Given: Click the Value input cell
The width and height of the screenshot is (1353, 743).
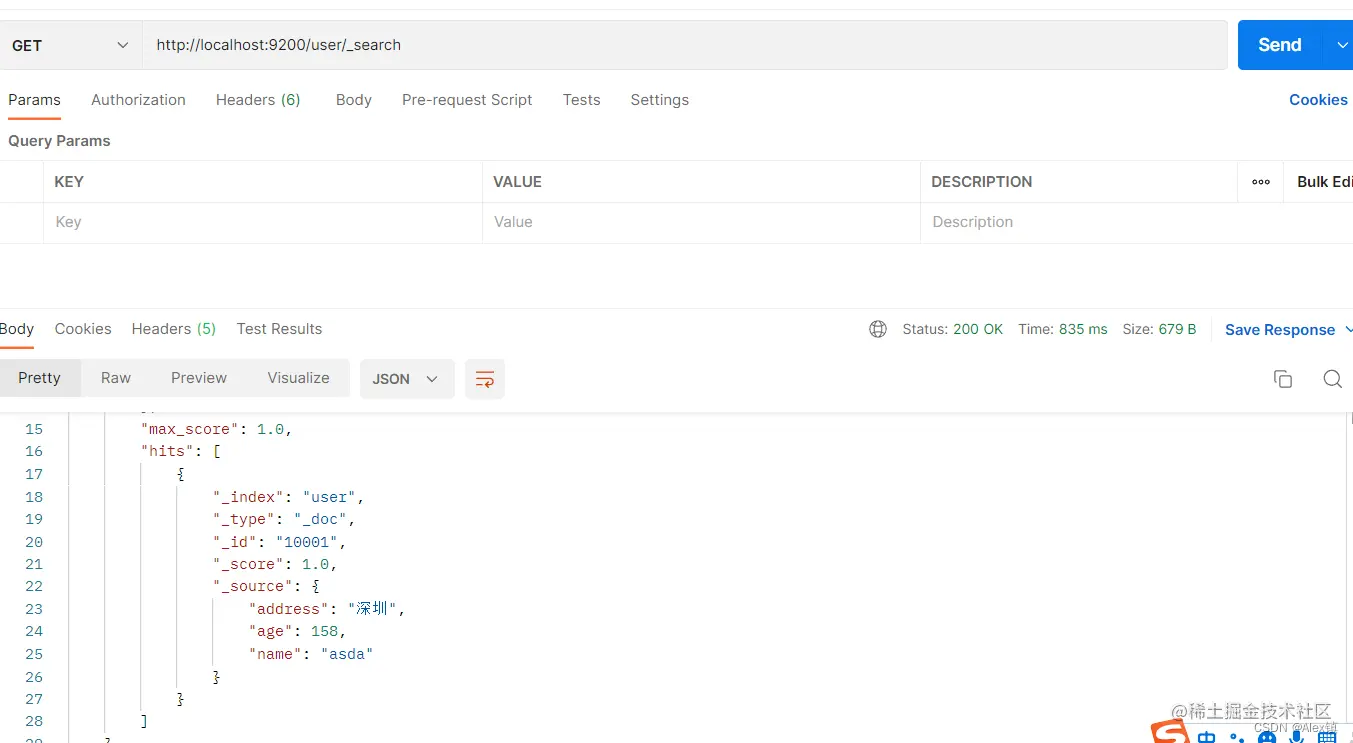Looking at the screenshot, I should tap(701, 222).
